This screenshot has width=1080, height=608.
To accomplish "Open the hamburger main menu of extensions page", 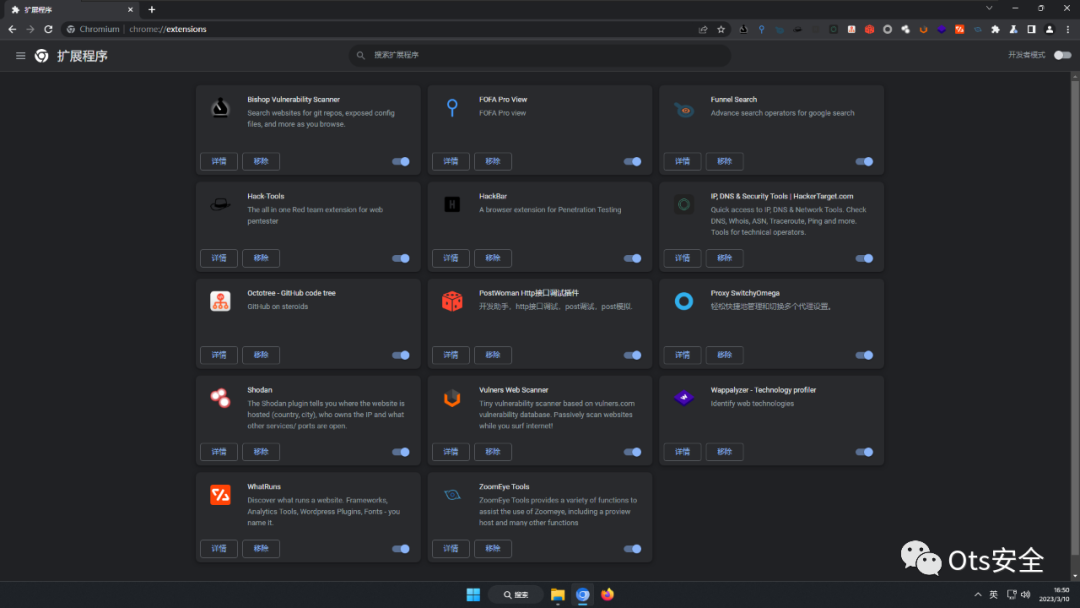I will 21,56.
